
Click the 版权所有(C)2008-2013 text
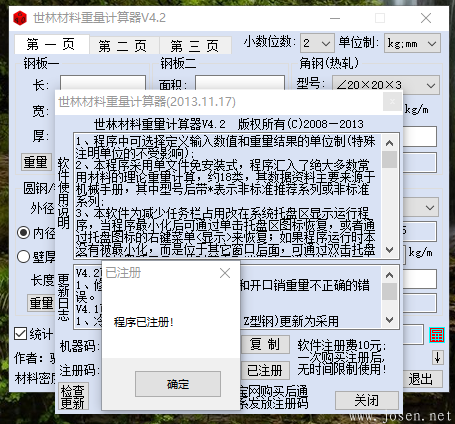(x=300, y=124)
